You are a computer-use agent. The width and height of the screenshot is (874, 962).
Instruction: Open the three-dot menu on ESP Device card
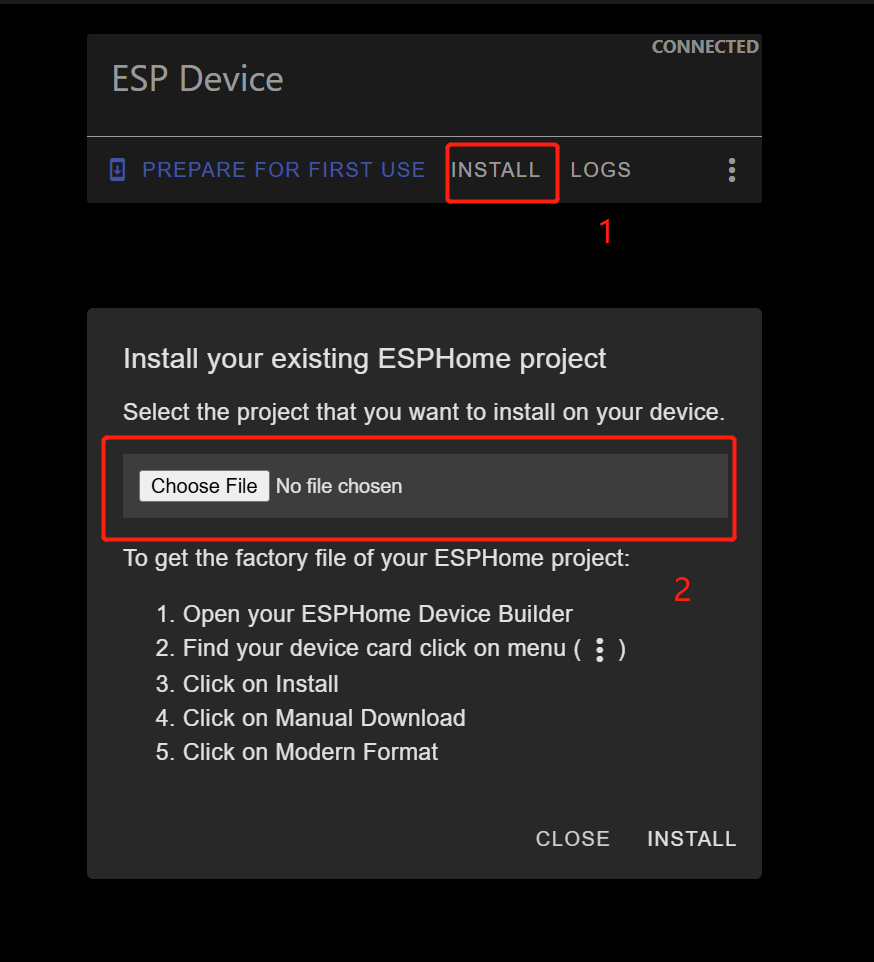point(732,170)
